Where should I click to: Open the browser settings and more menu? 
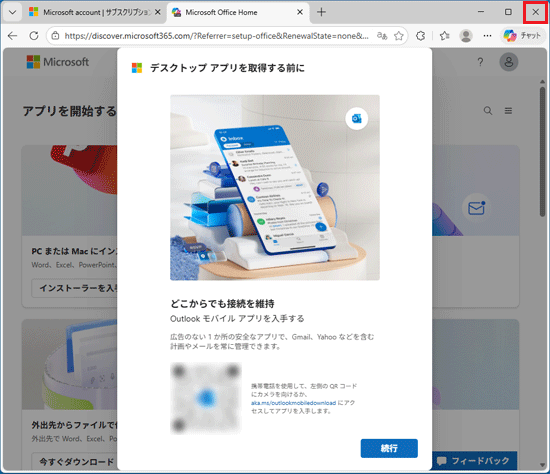(487, 35)
